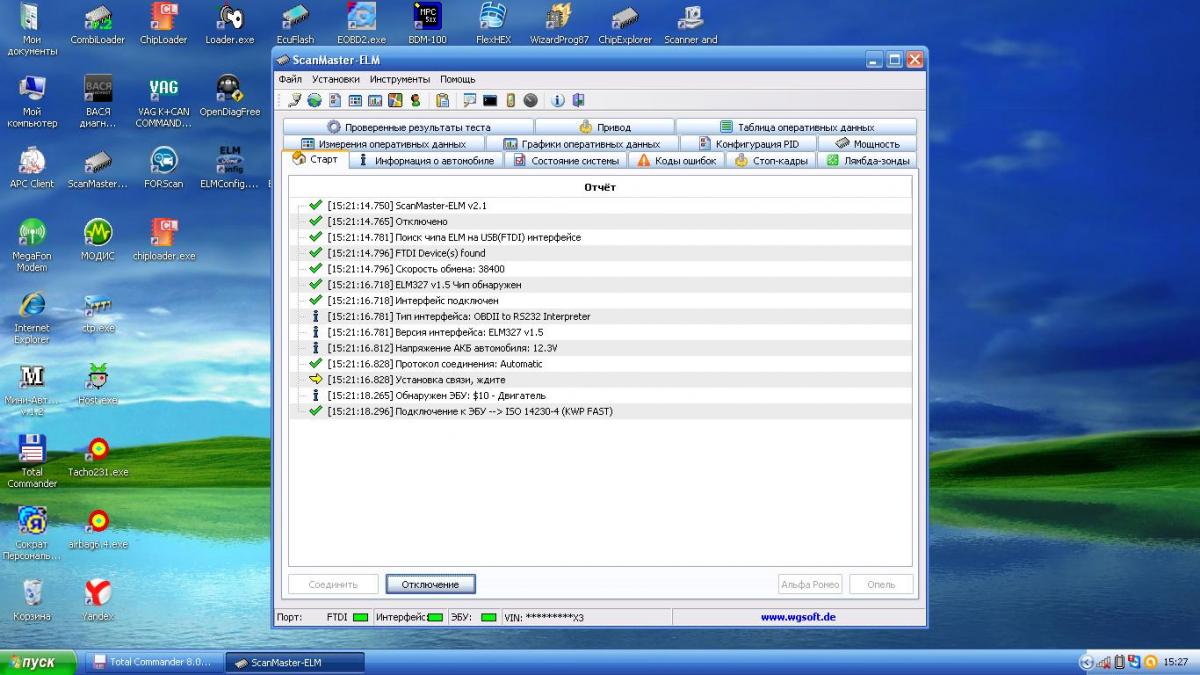Viewport: 1200px width, 675px height.
Task: Click the Опель button
Action: point(881,584)
